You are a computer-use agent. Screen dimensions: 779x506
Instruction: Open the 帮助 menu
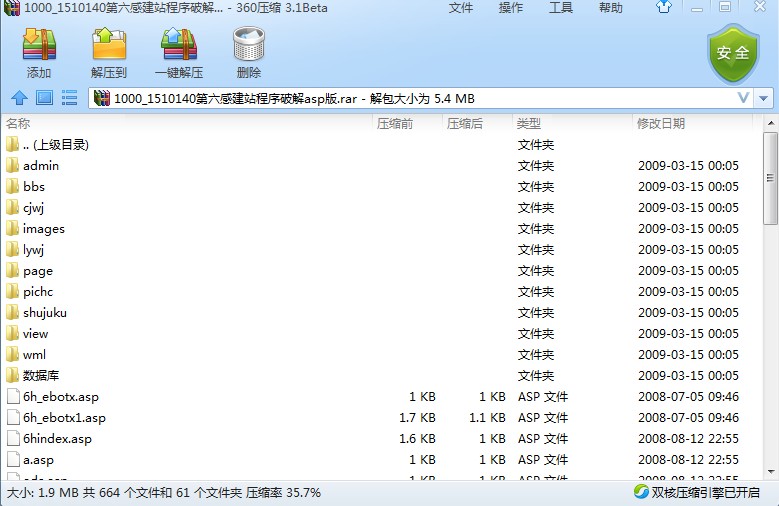(610, 8)
